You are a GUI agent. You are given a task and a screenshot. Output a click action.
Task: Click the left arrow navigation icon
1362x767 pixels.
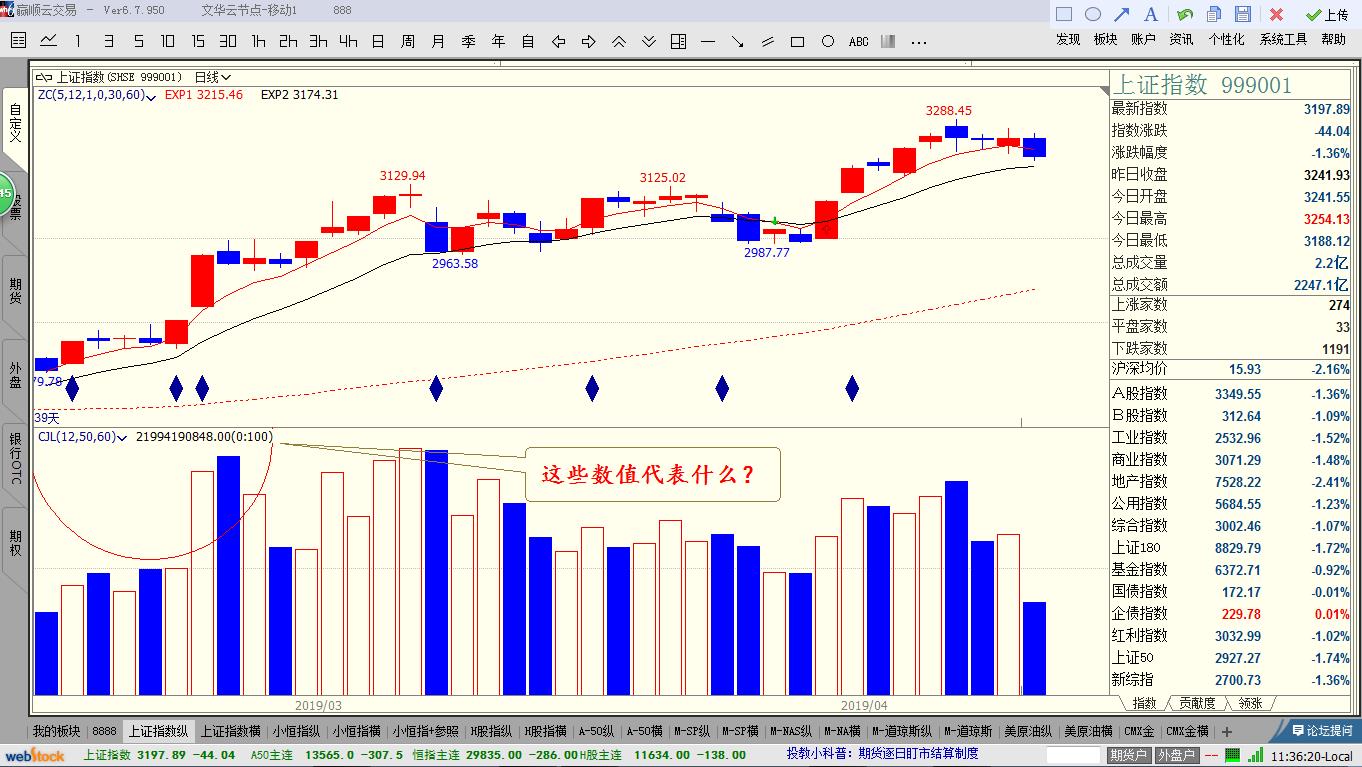pos(558,41)
